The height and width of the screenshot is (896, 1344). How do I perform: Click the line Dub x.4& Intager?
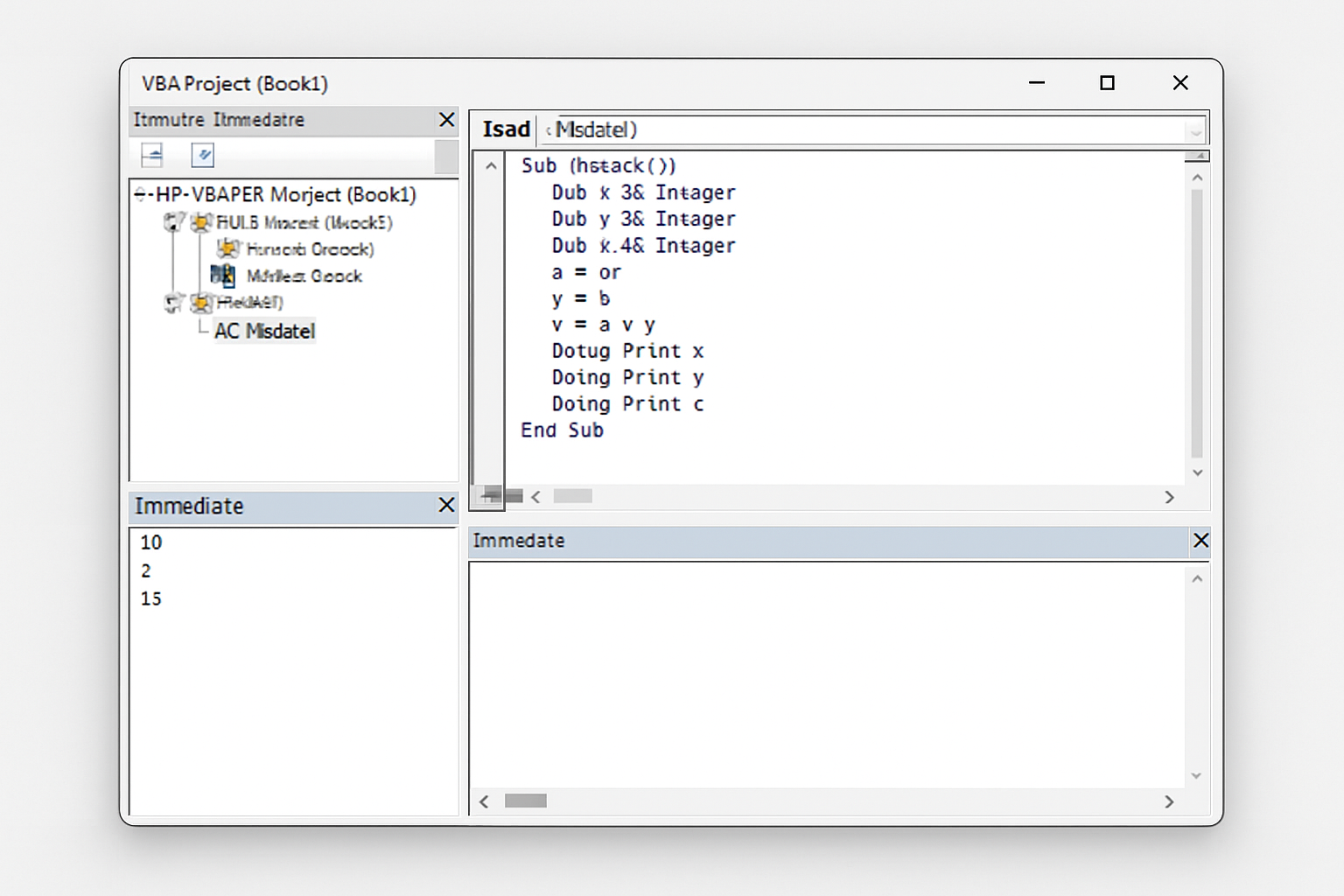click(x=644, y=246)
